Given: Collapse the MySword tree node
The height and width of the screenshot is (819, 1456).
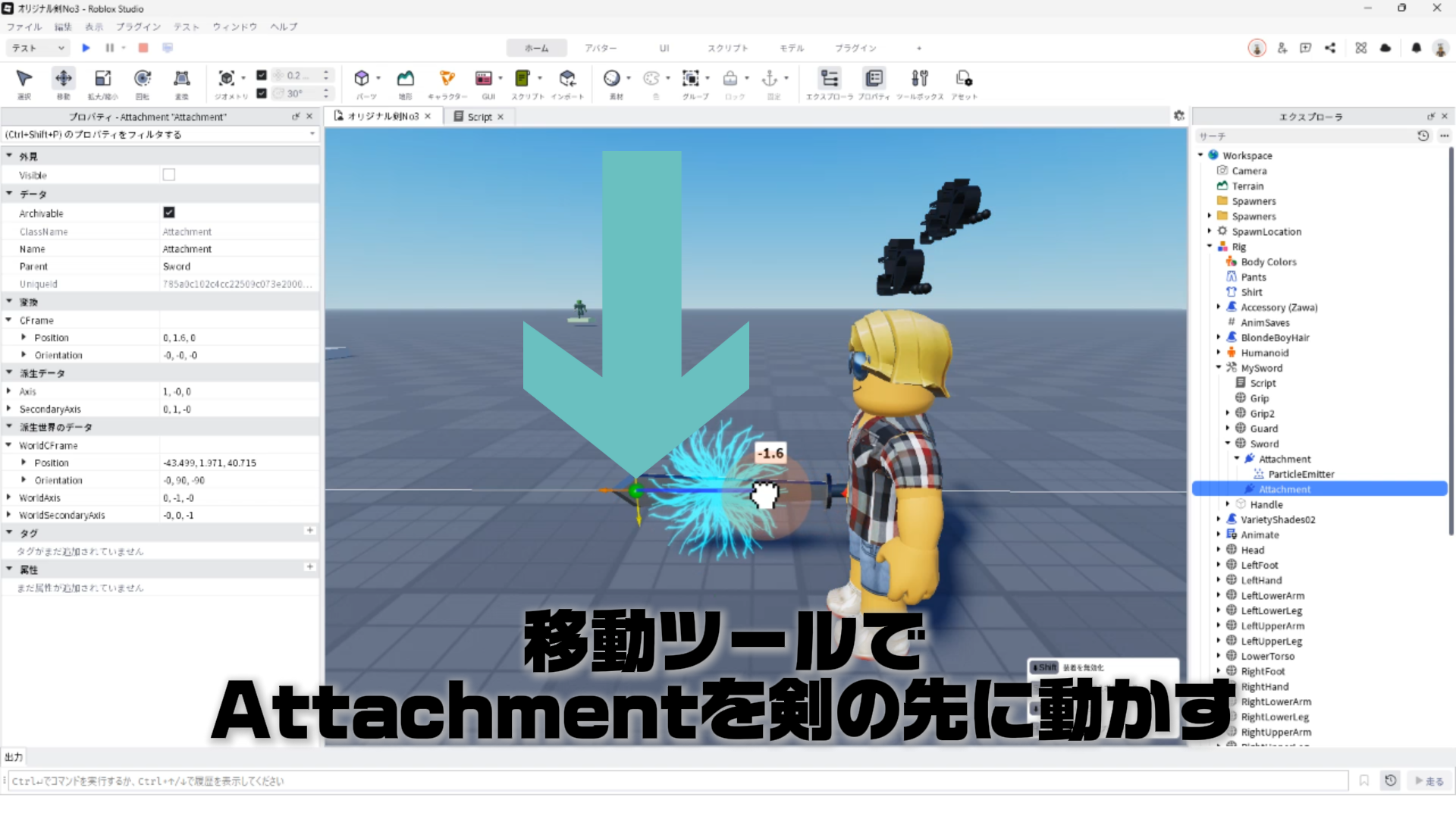Looking at the screenshot, I should 1219,368.
